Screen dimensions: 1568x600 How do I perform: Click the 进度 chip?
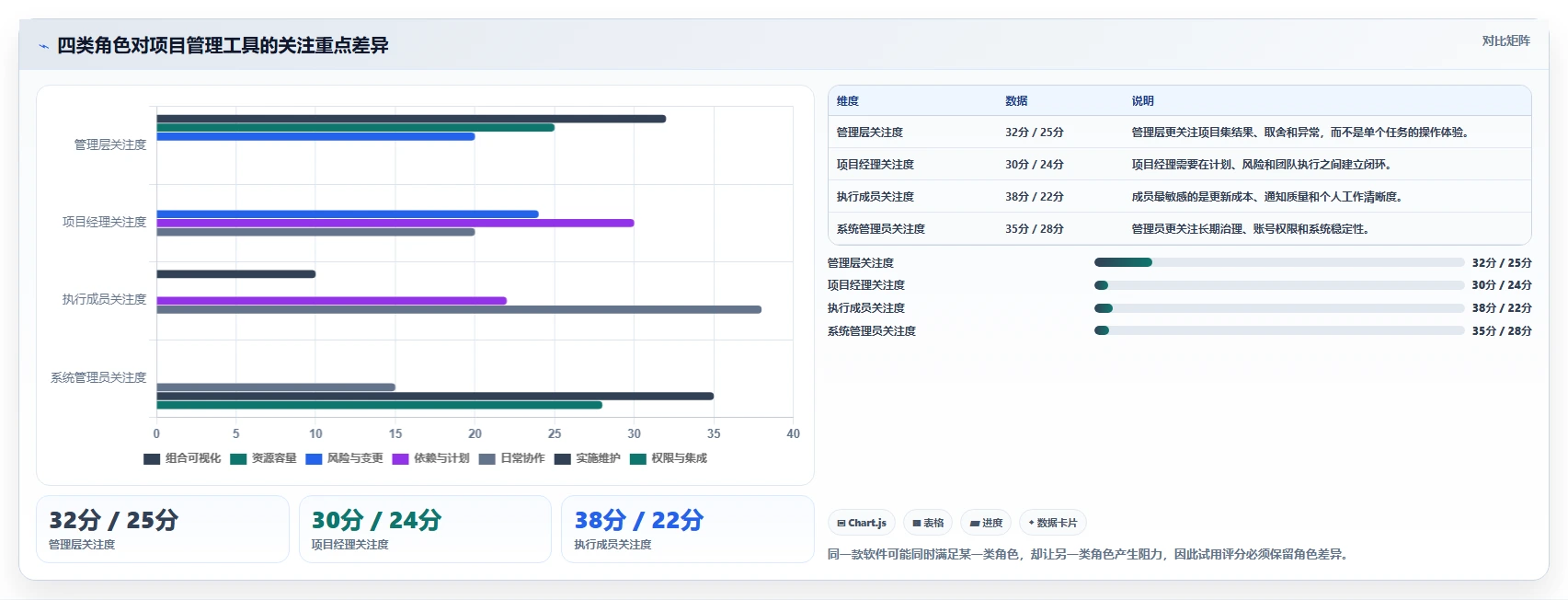986,523
